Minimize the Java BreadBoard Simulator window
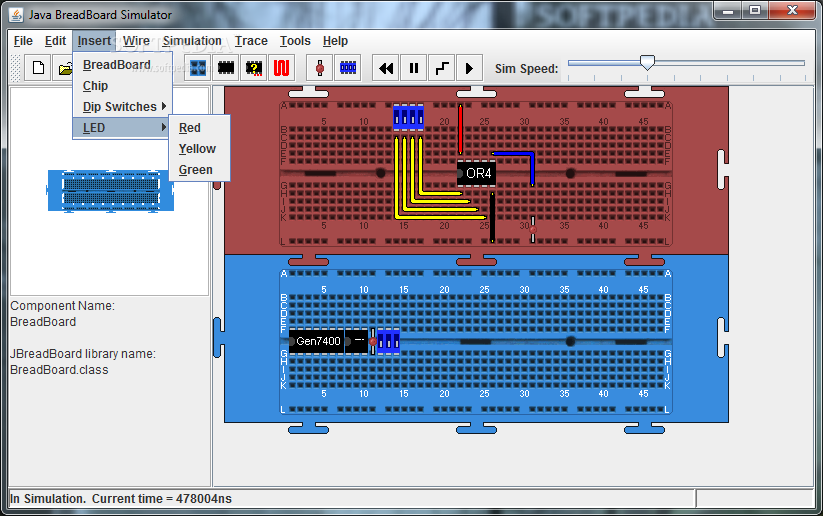The height and width of the screenshot is (516, 823). click(727, 10)
